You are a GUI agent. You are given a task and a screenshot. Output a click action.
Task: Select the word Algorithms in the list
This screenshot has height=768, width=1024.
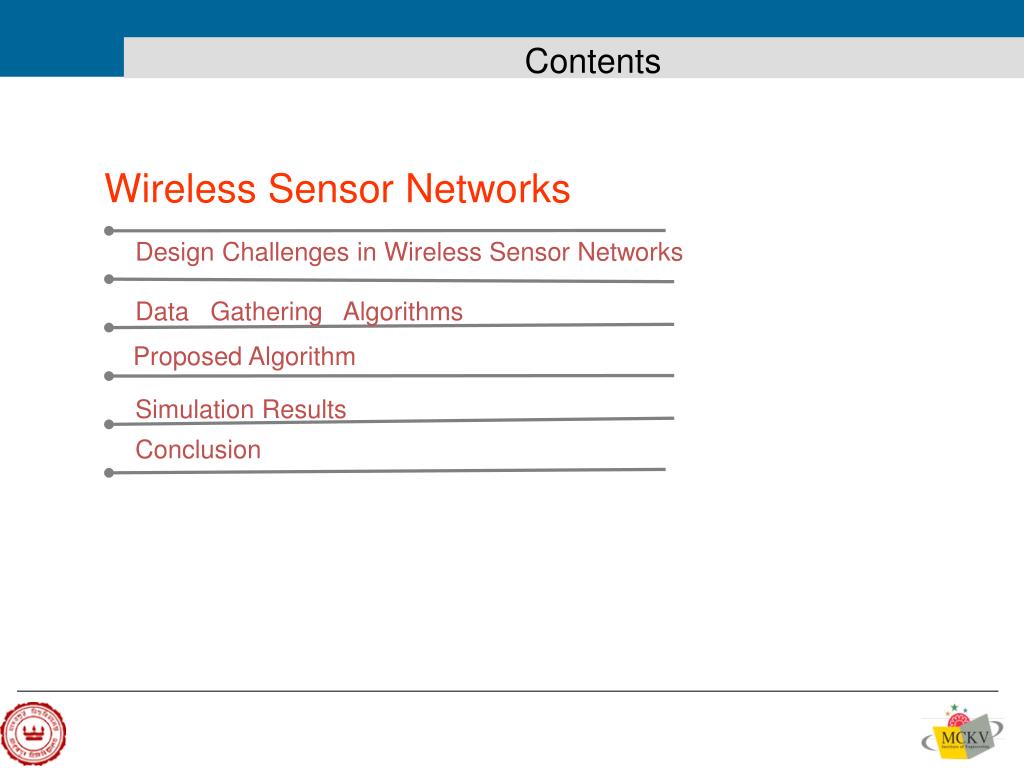pos(403,312)
